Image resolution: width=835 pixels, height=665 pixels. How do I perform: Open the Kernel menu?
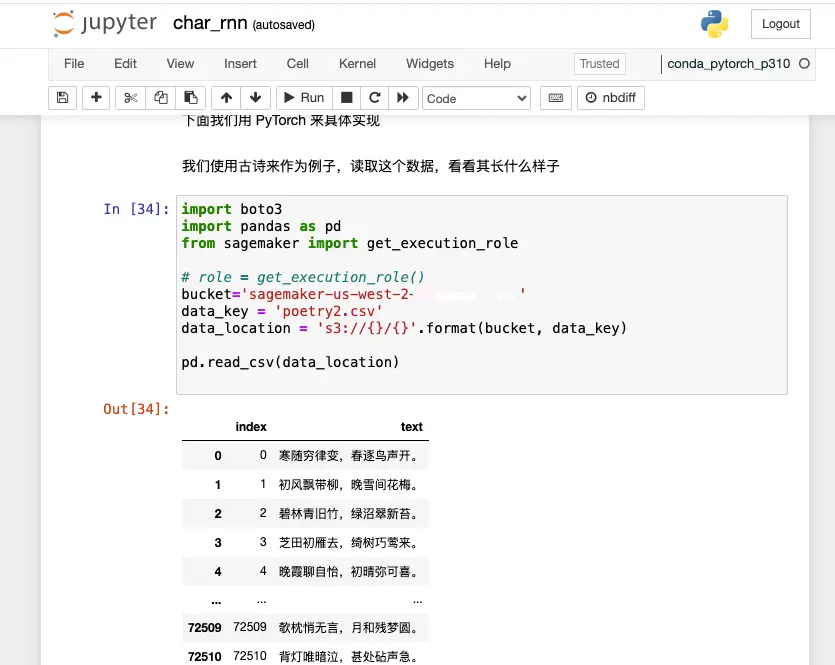357,64
